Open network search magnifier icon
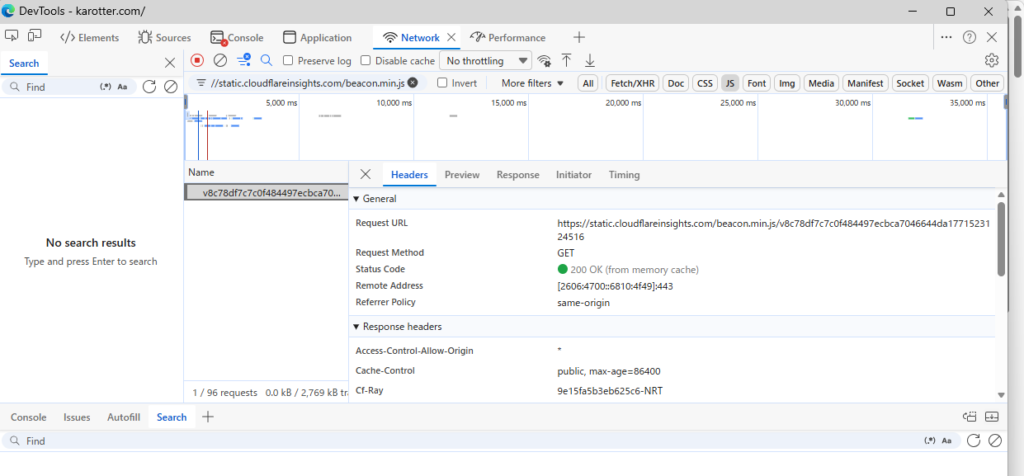This screenshot has height=476, width=1024. click(266, 61)
